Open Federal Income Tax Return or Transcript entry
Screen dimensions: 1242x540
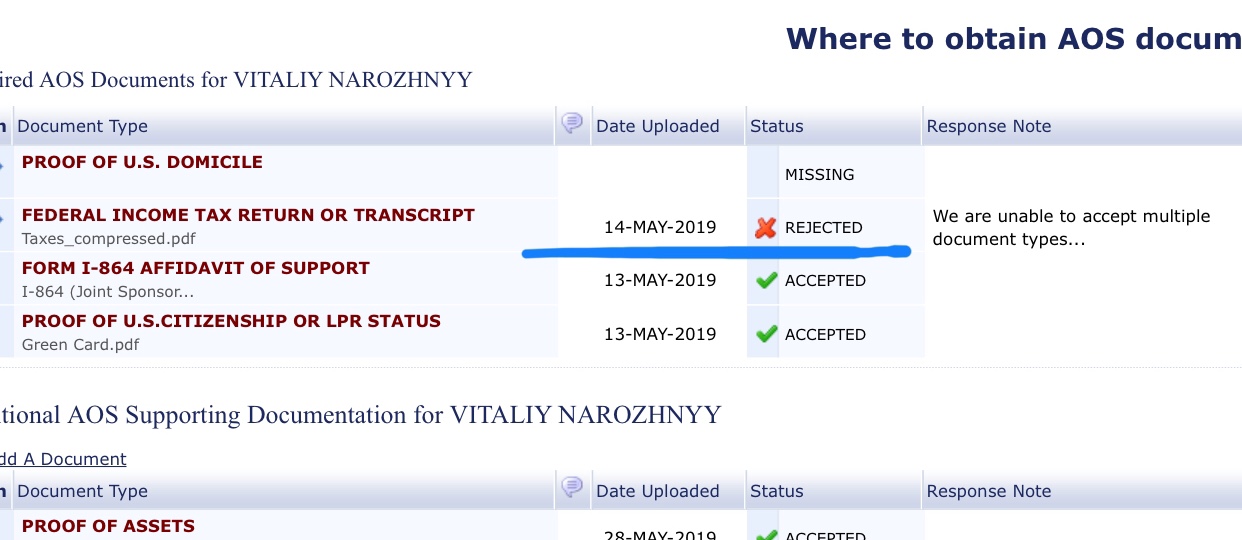(248, 215)
